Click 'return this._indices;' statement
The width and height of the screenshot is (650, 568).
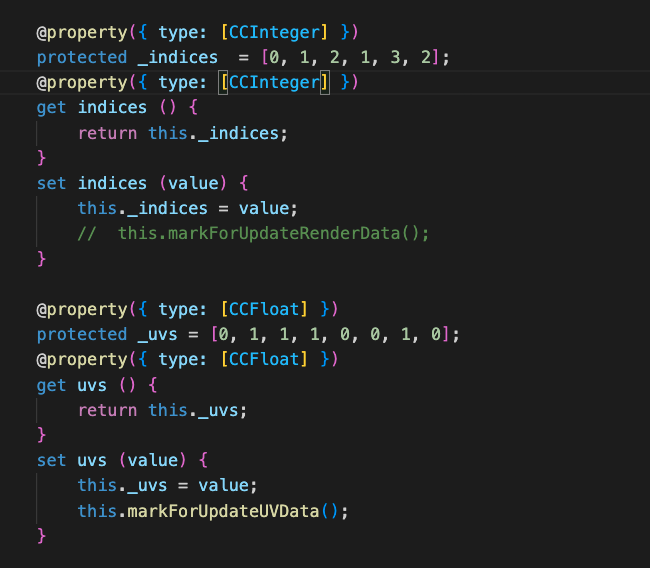[183, 134]
